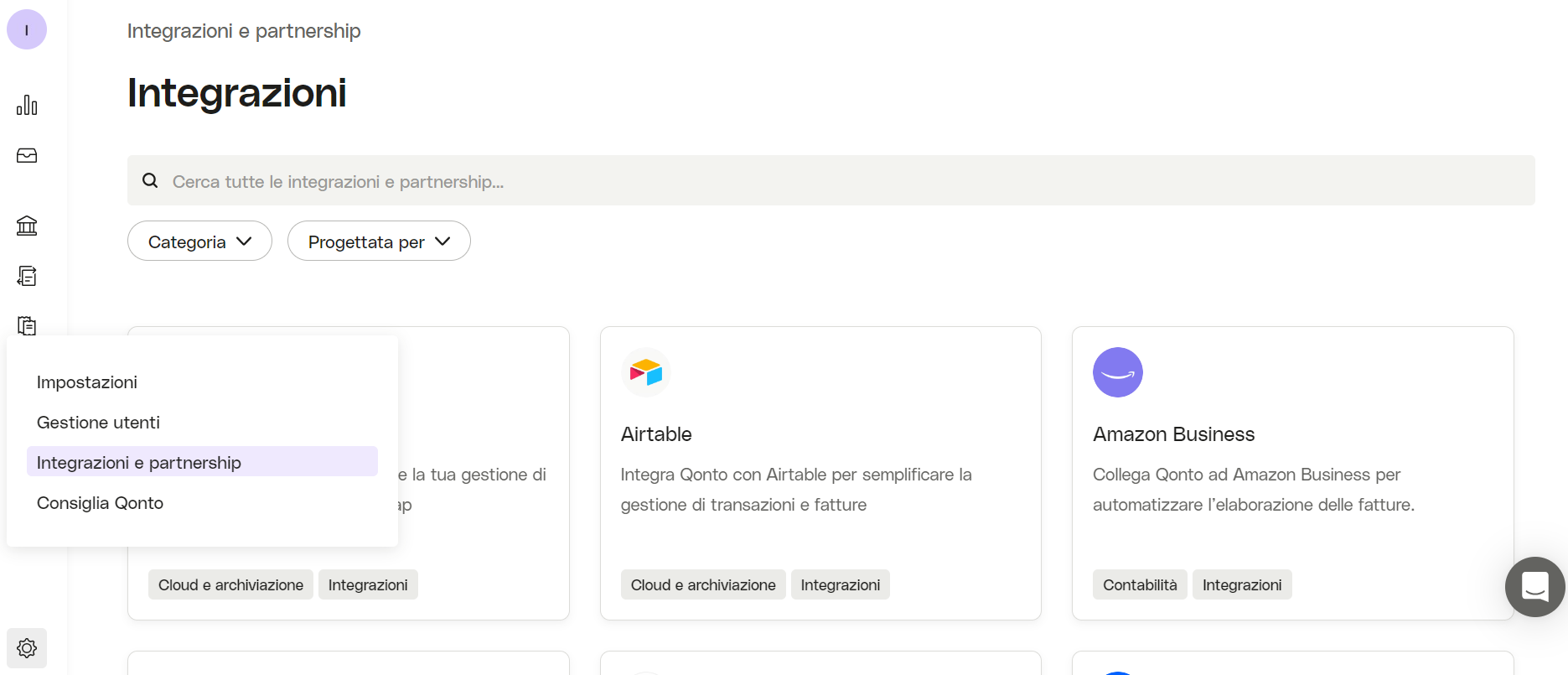
Task: Open the user avatar in sidebar
Action: [x=27, y=30]
